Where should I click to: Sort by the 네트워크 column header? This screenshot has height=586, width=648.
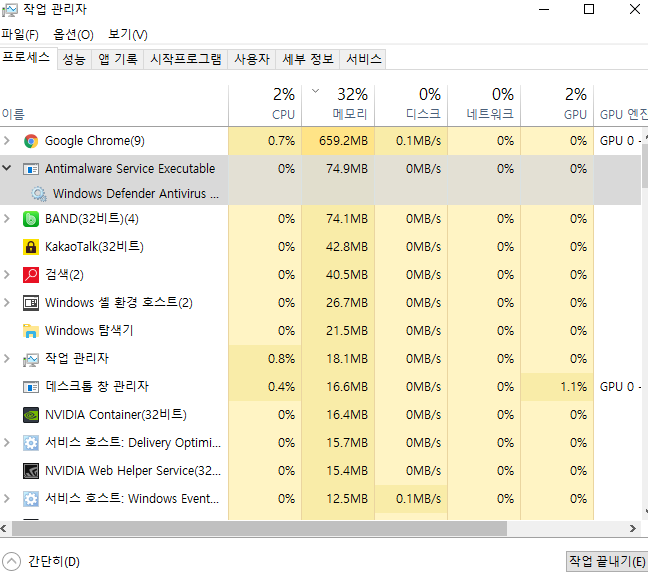pyautogui.click(x=484, y=105)
